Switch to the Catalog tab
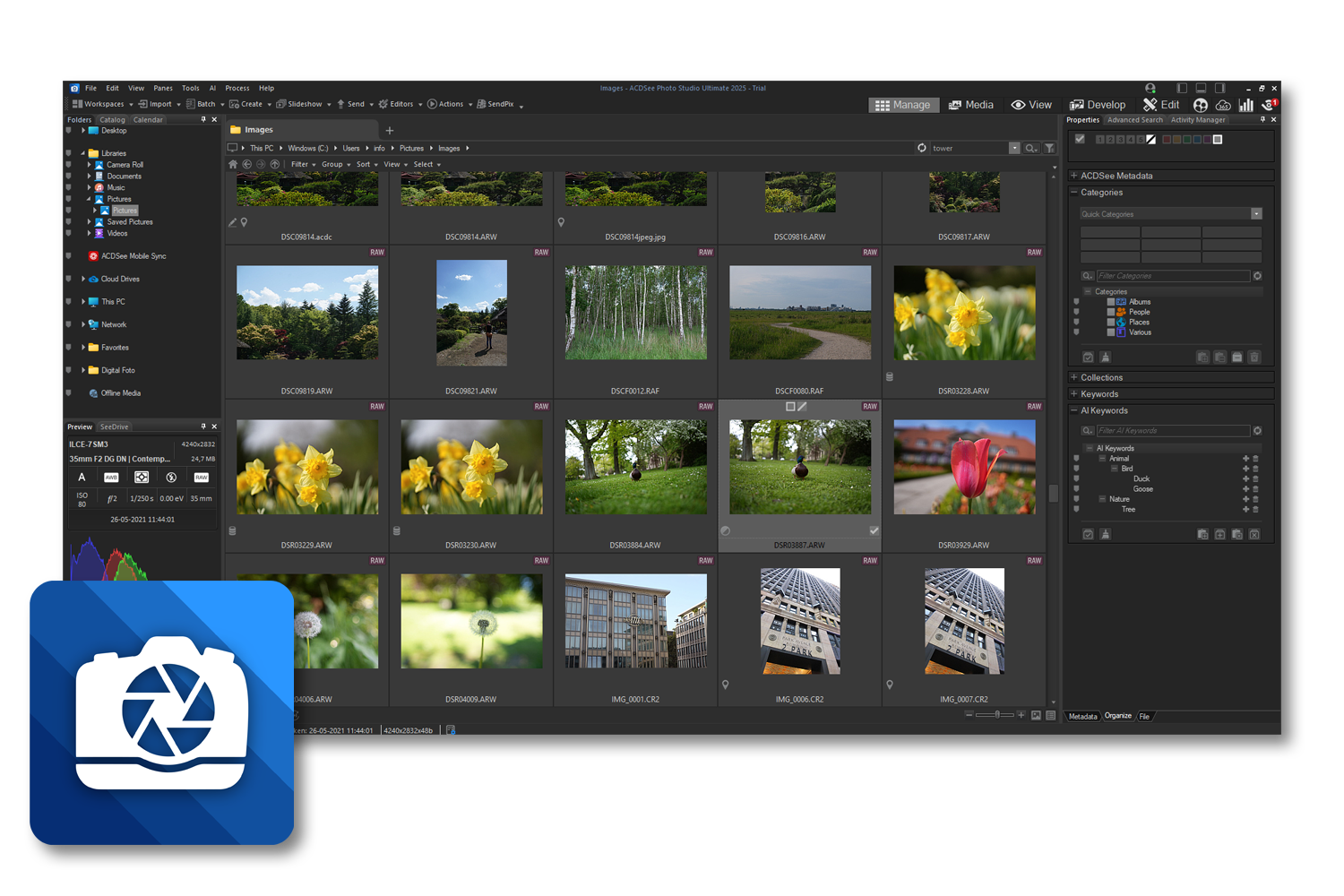This screenshot has width=1344, height=896. point(112,119)
